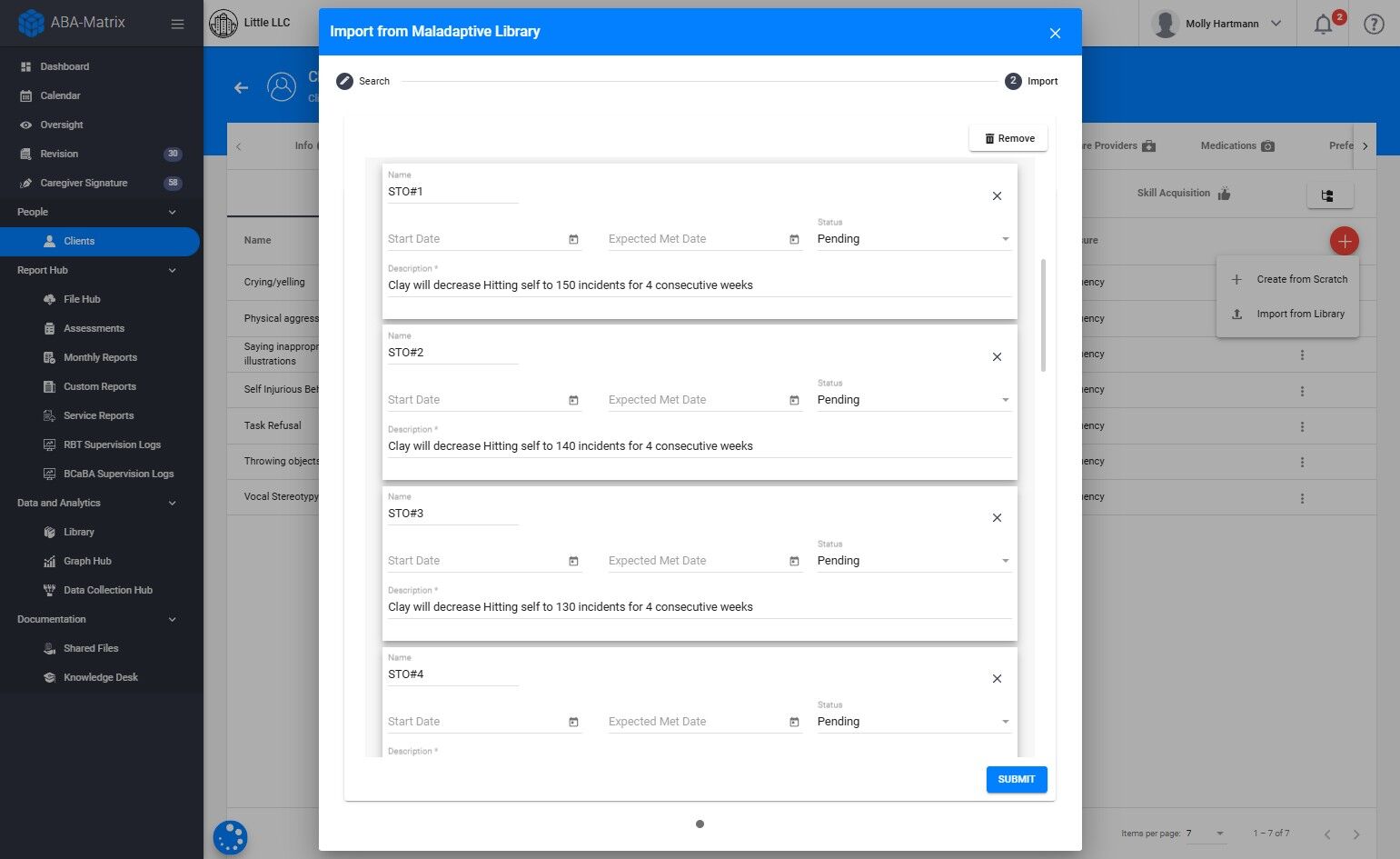Close the Import from Maladaptive Library dialog
This screenshot has width=1400, height=859.
(x=1055, y=33)
